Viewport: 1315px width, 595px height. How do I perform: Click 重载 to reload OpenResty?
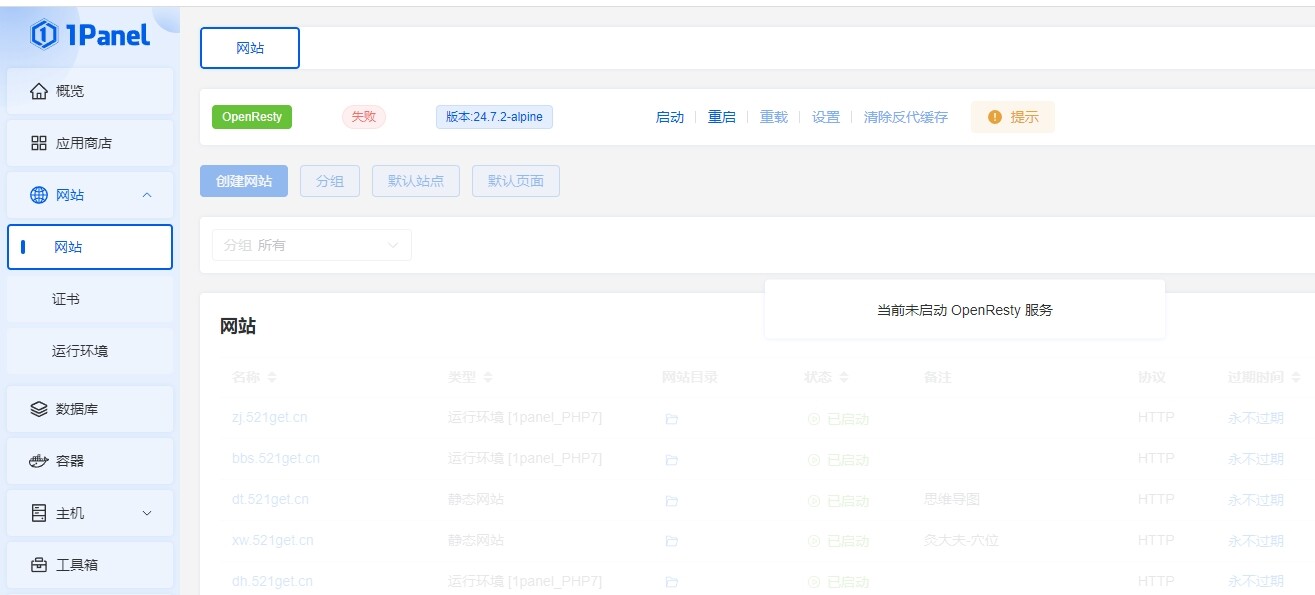[774, 117]
